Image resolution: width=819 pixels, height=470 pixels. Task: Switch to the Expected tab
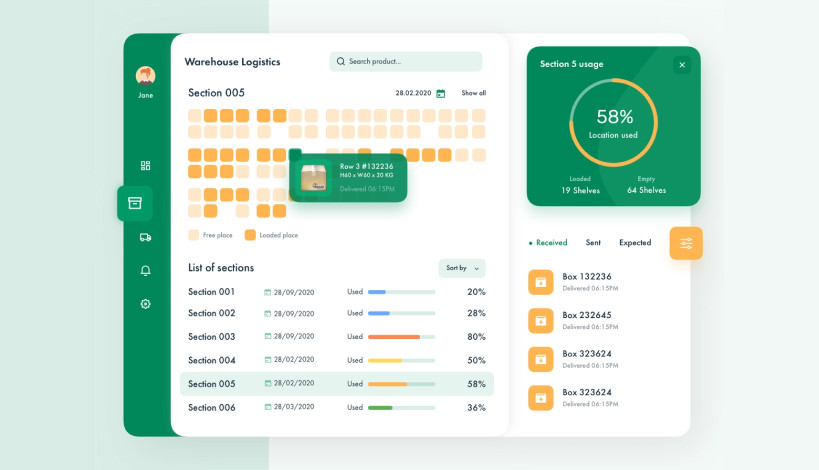click(635, 243)
